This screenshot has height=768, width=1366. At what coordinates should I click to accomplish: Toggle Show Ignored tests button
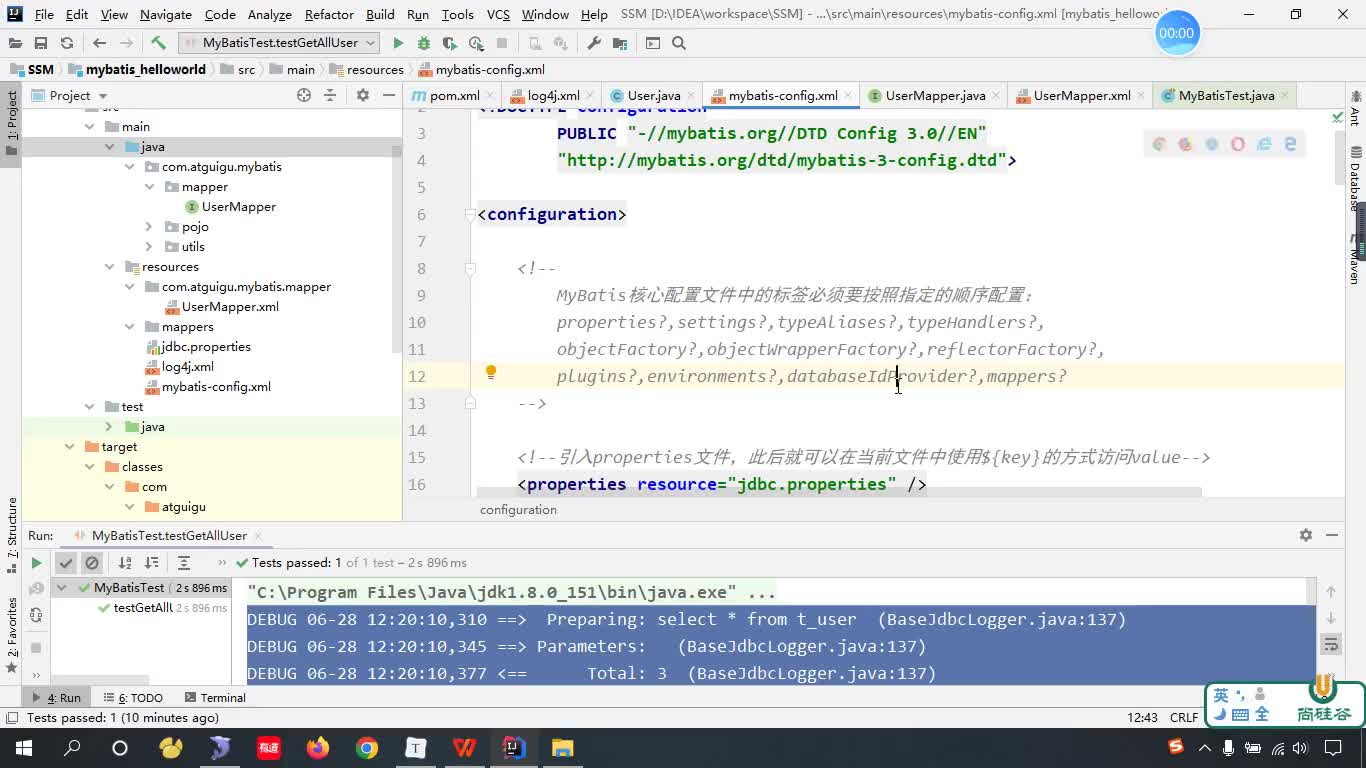click(92, 563)
